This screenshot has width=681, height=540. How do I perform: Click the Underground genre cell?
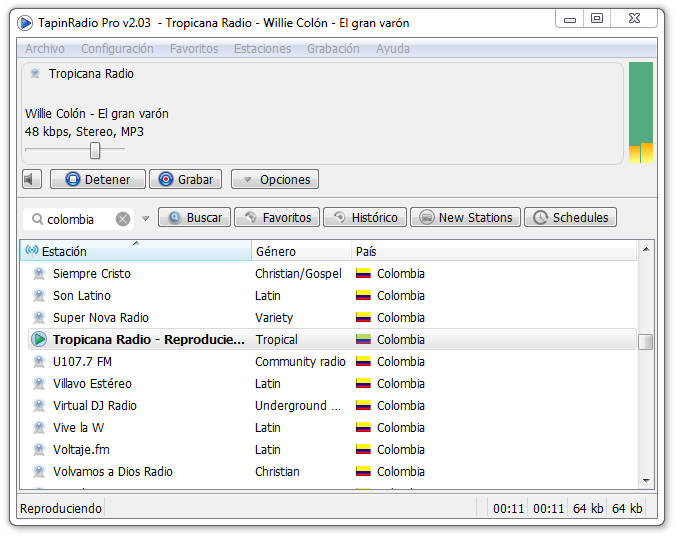(298, 406)
